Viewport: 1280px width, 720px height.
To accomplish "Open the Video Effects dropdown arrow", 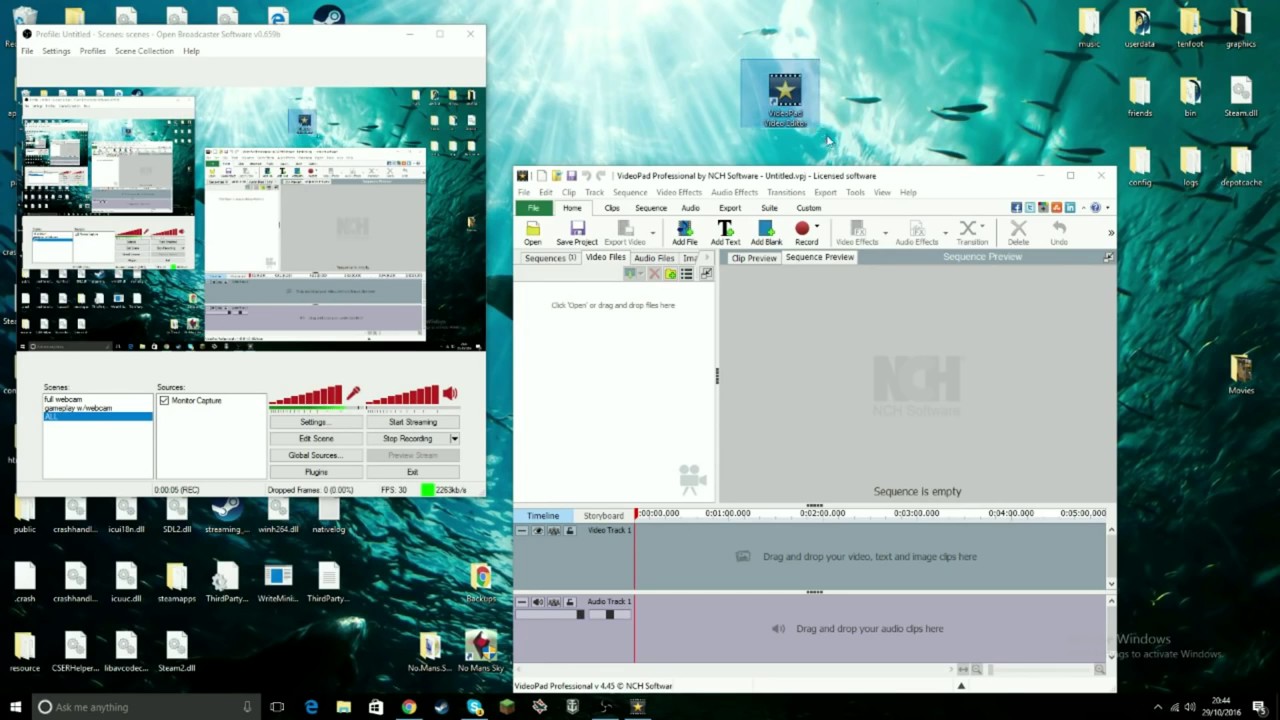I will tap(885, 232).
